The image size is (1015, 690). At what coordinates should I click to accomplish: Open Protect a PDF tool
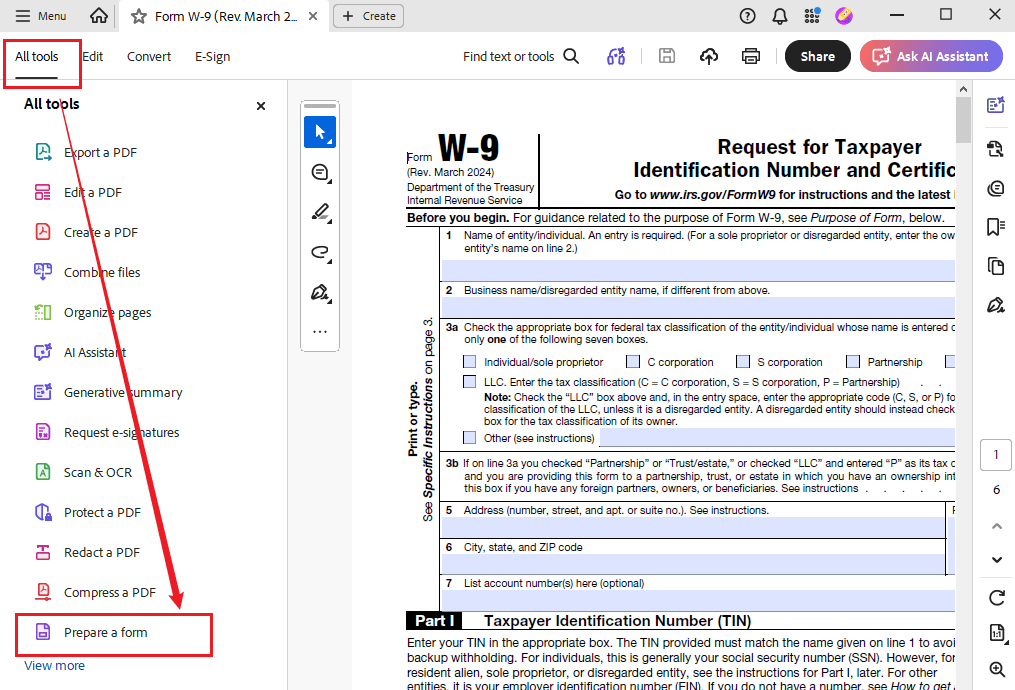87,513
